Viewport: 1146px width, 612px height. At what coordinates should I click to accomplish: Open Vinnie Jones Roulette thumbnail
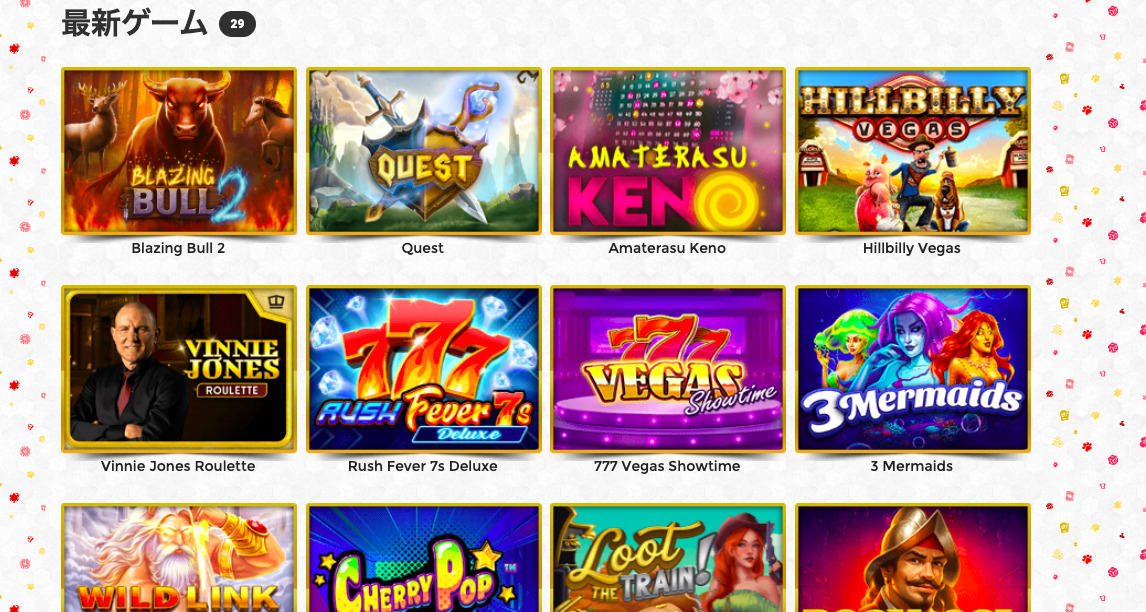click(x=179, y=369)
